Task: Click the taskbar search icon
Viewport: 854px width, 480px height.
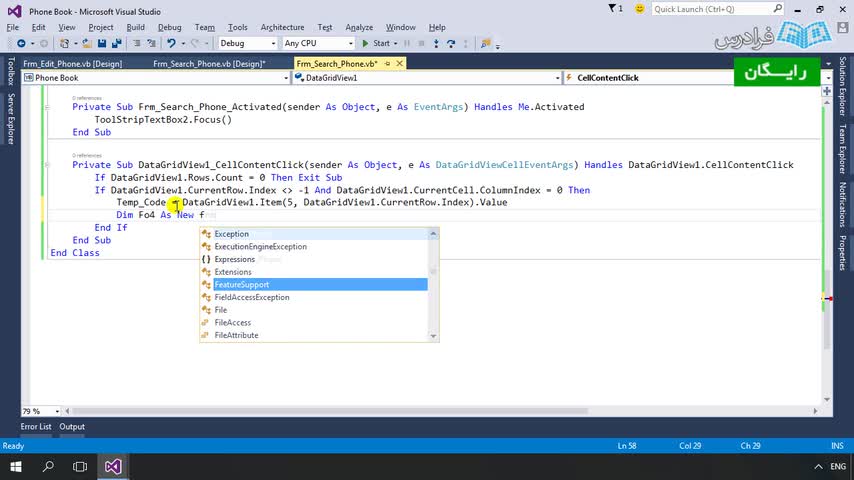Action: tap(48, 466)
